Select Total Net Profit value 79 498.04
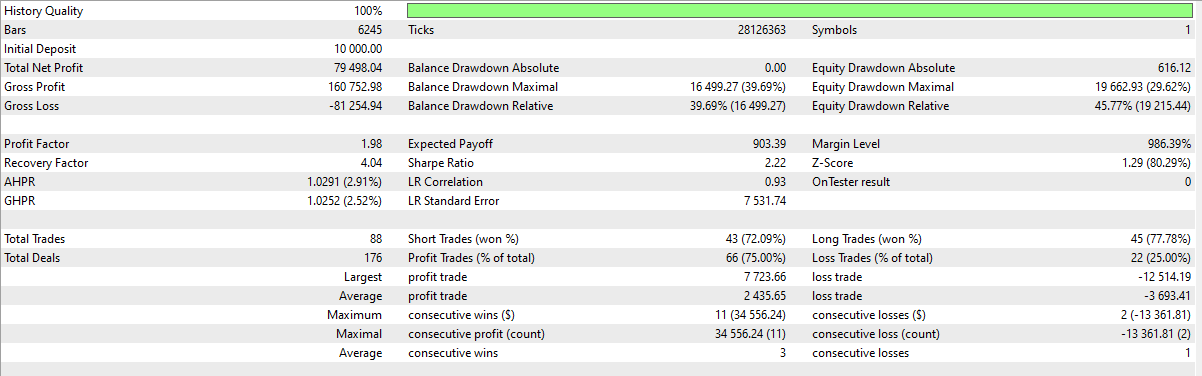1202x376 pixels. pyautogui.click(x=359, y=68)
